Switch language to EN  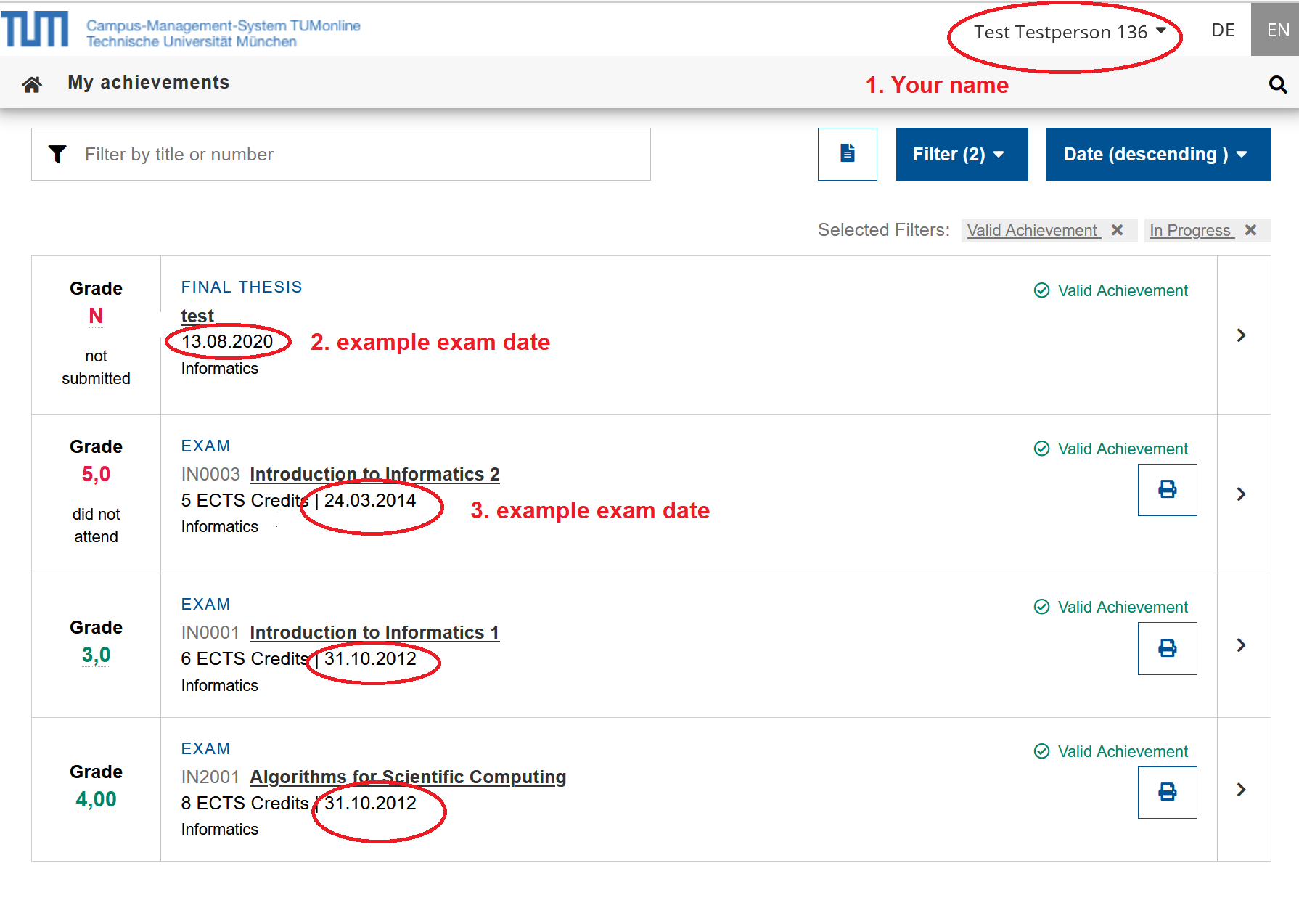(x=1277, y=30)
